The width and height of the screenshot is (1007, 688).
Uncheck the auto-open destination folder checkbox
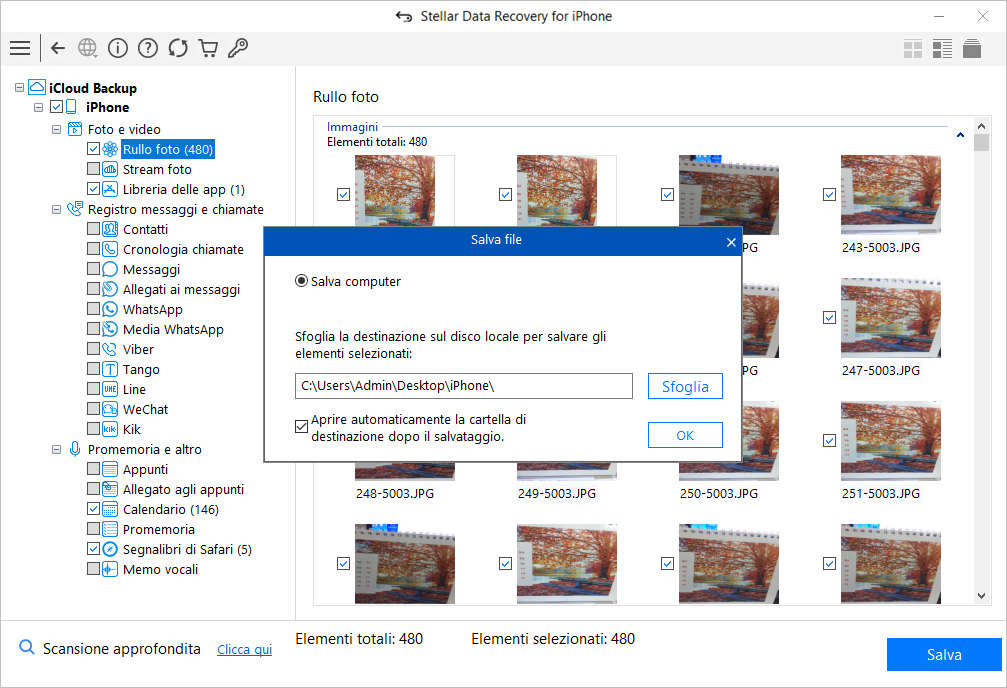pos(301,427)
